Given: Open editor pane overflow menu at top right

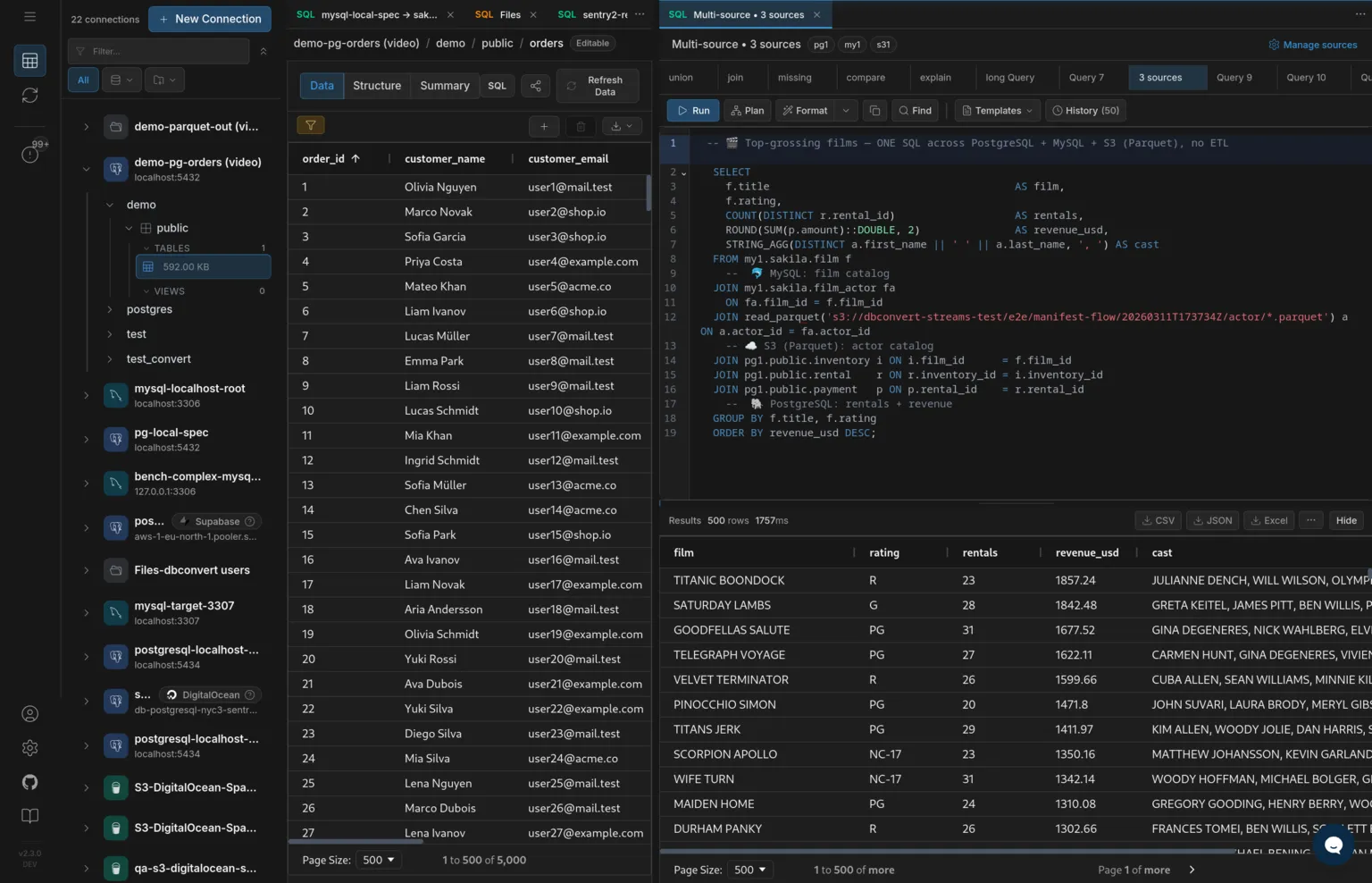Looking at the screenshot, I should (1359, 14).
